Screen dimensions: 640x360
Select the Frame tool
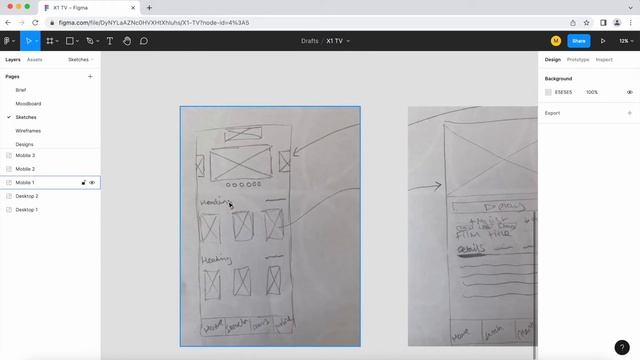pos(49,41)
